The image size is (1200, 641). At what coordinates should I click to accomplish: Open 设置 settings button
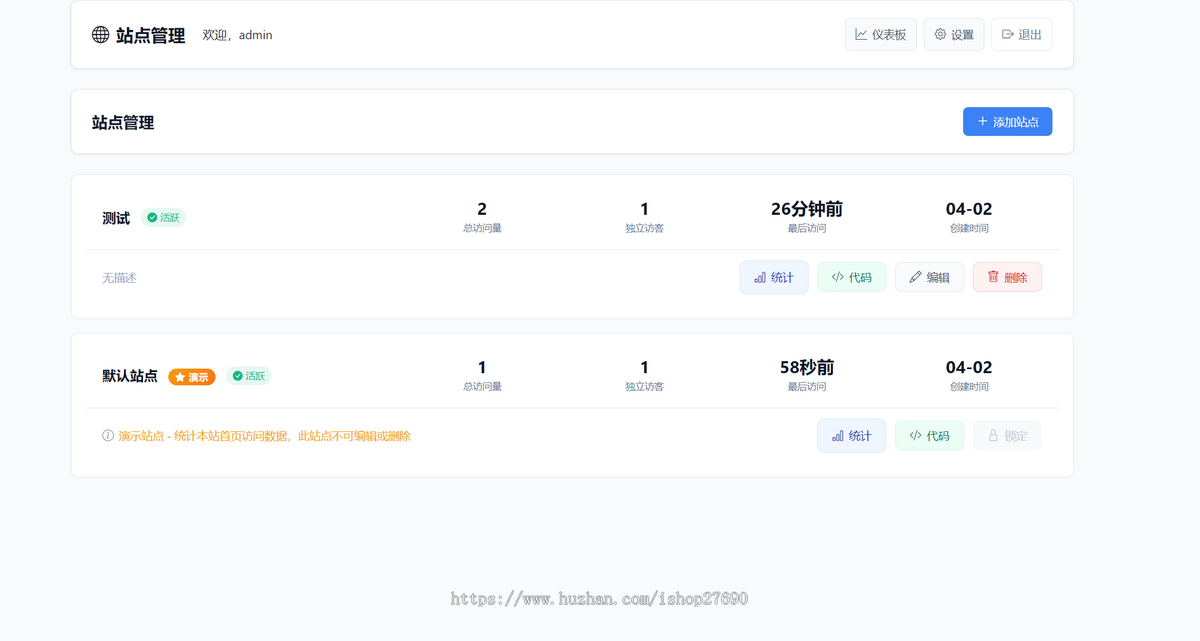tap(954, 34)
